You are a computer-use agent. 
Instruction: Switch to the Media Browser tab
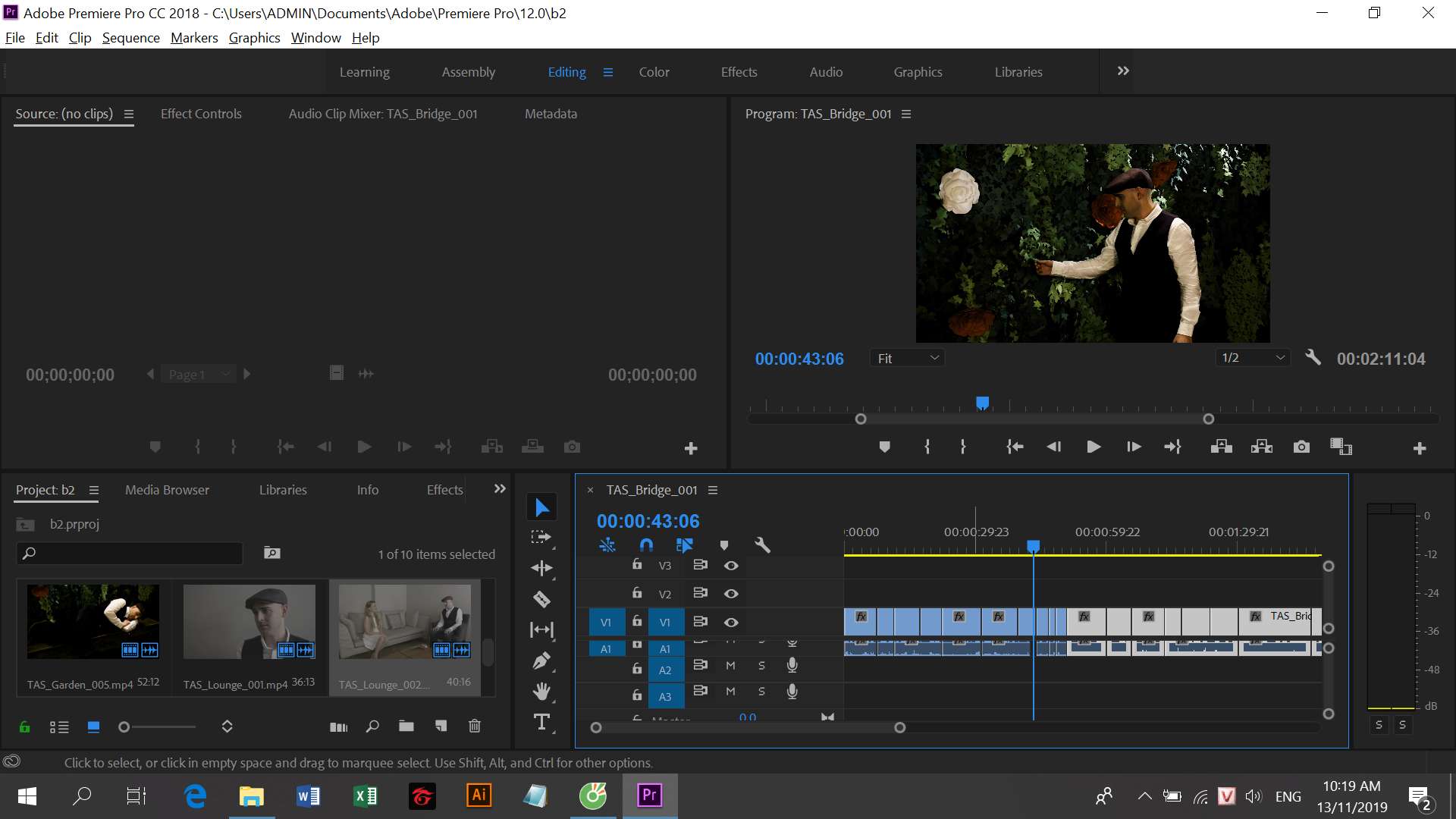tap(167, 490)
